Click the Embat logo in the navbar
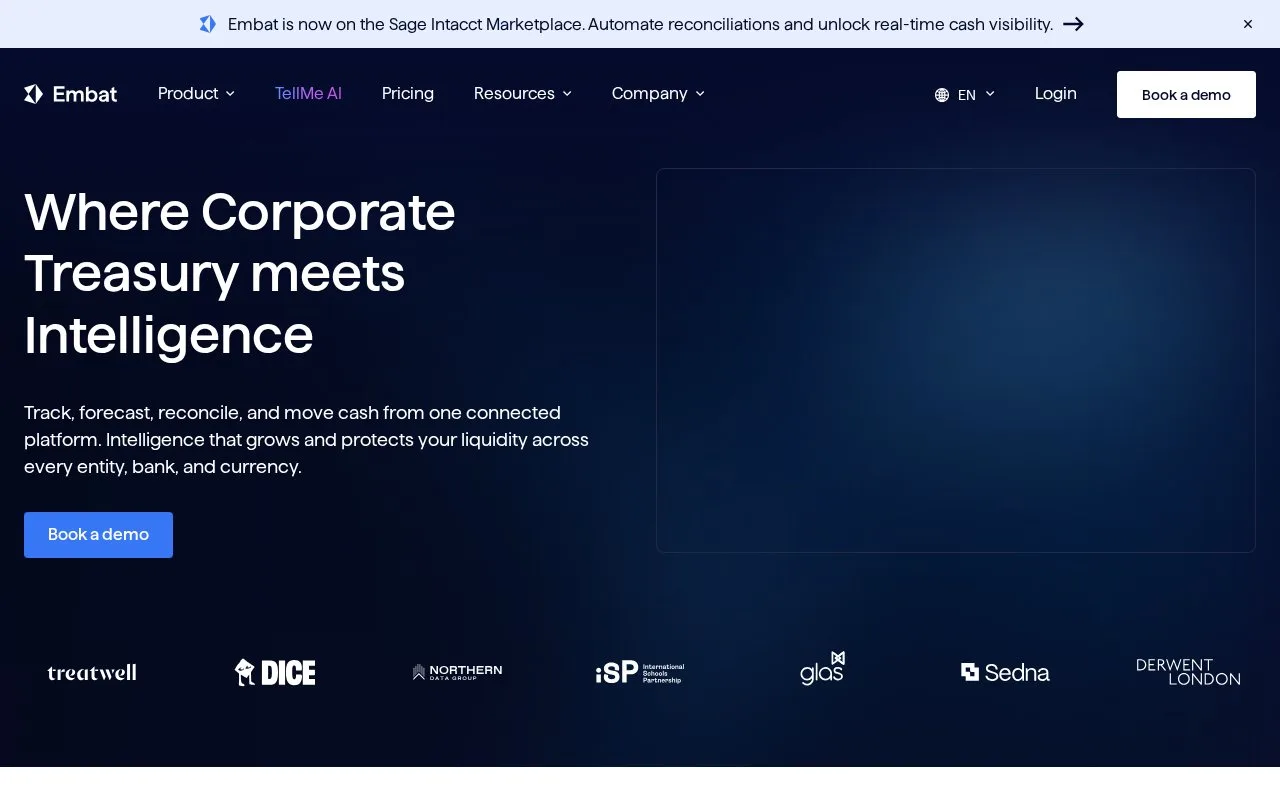The width and height of the screenshot is (1280, 800). tap(70, 94)
